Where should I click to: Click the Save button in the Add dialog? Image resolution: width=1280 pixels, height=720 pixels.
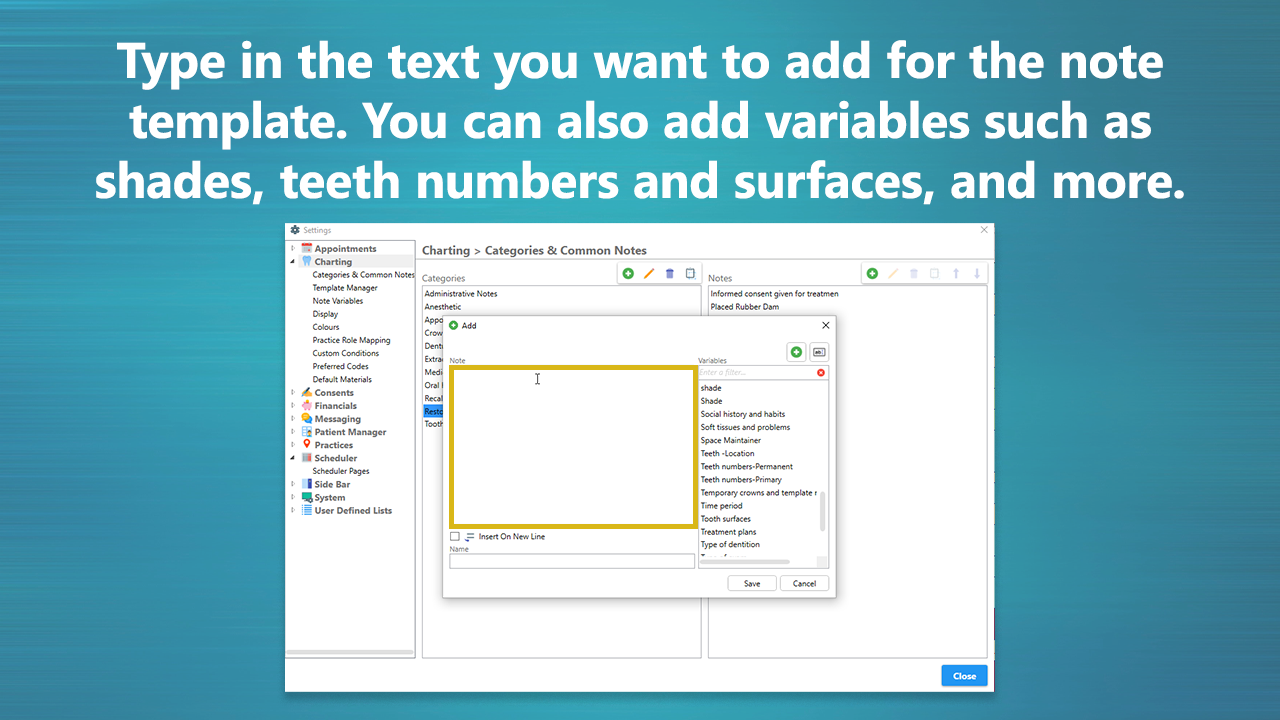pos(751,583)
